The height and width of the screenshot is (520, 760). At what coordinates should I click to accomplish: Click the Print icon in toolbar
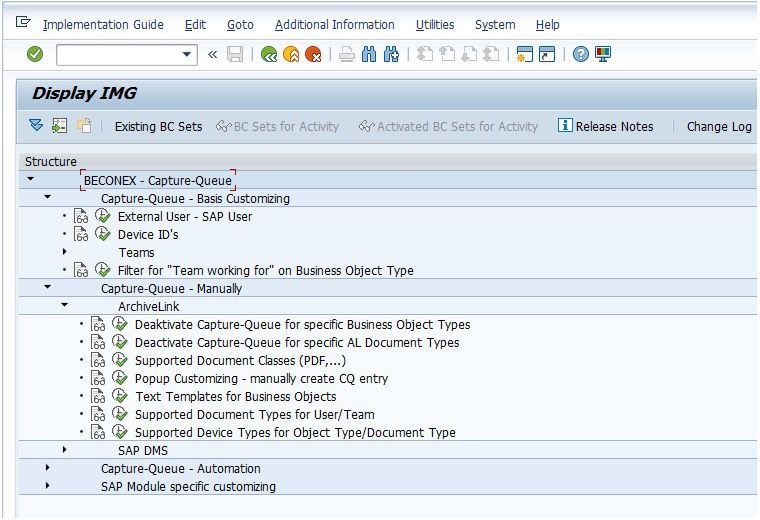click(x=347, y=54)
